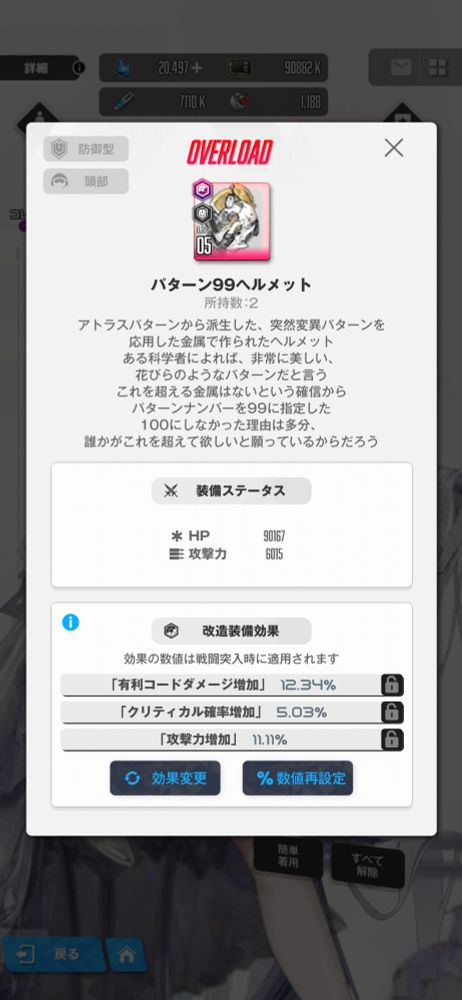The width and height of the screenshot is (462, 1000).
Task: Close the OVERLOAD dialog with X
Action: (x=394, y=148)
